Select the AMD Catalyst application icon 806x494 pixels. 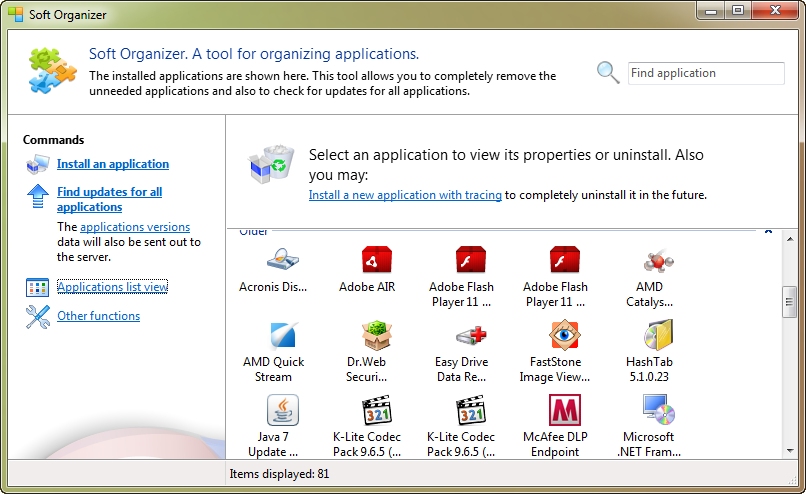[x=658, y=261]
